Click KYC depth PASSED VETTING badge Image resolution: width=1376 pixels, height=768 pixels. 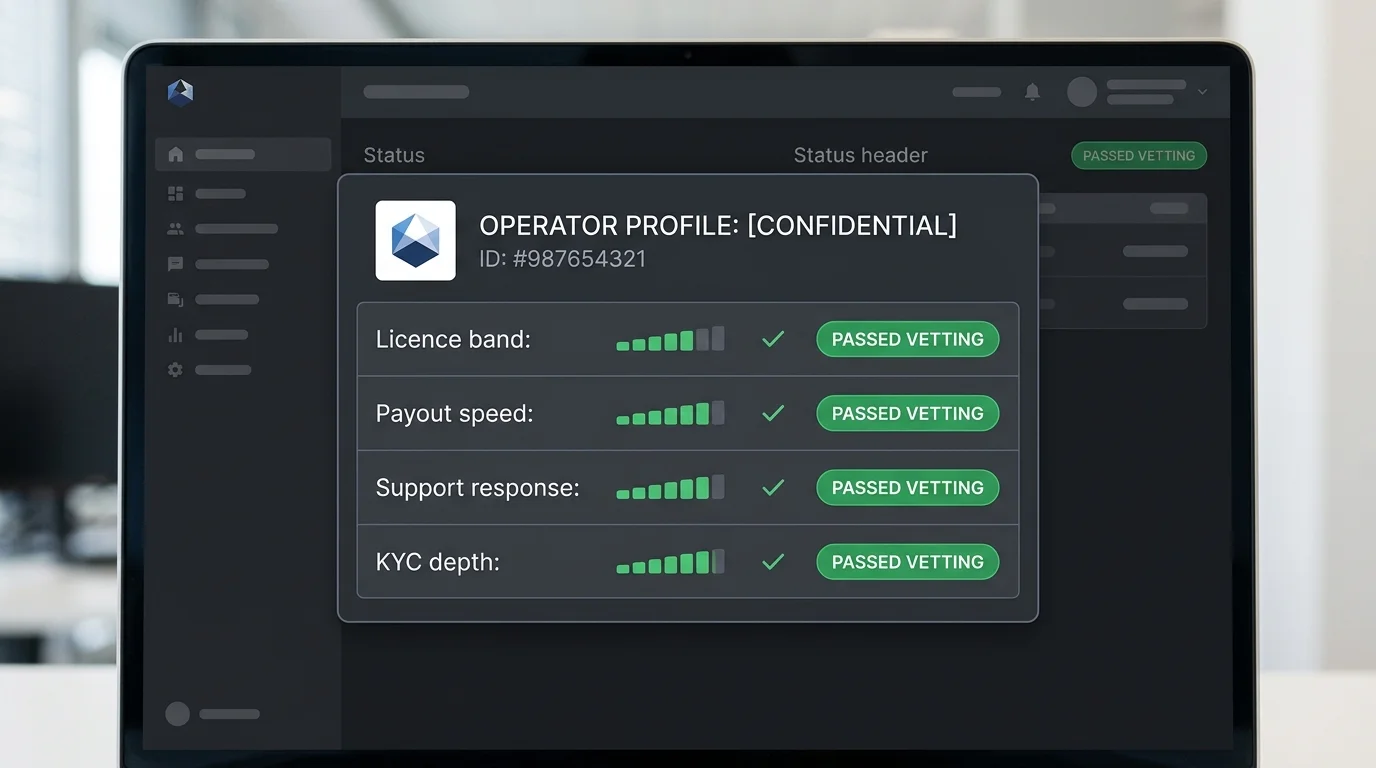click(908, 562)
